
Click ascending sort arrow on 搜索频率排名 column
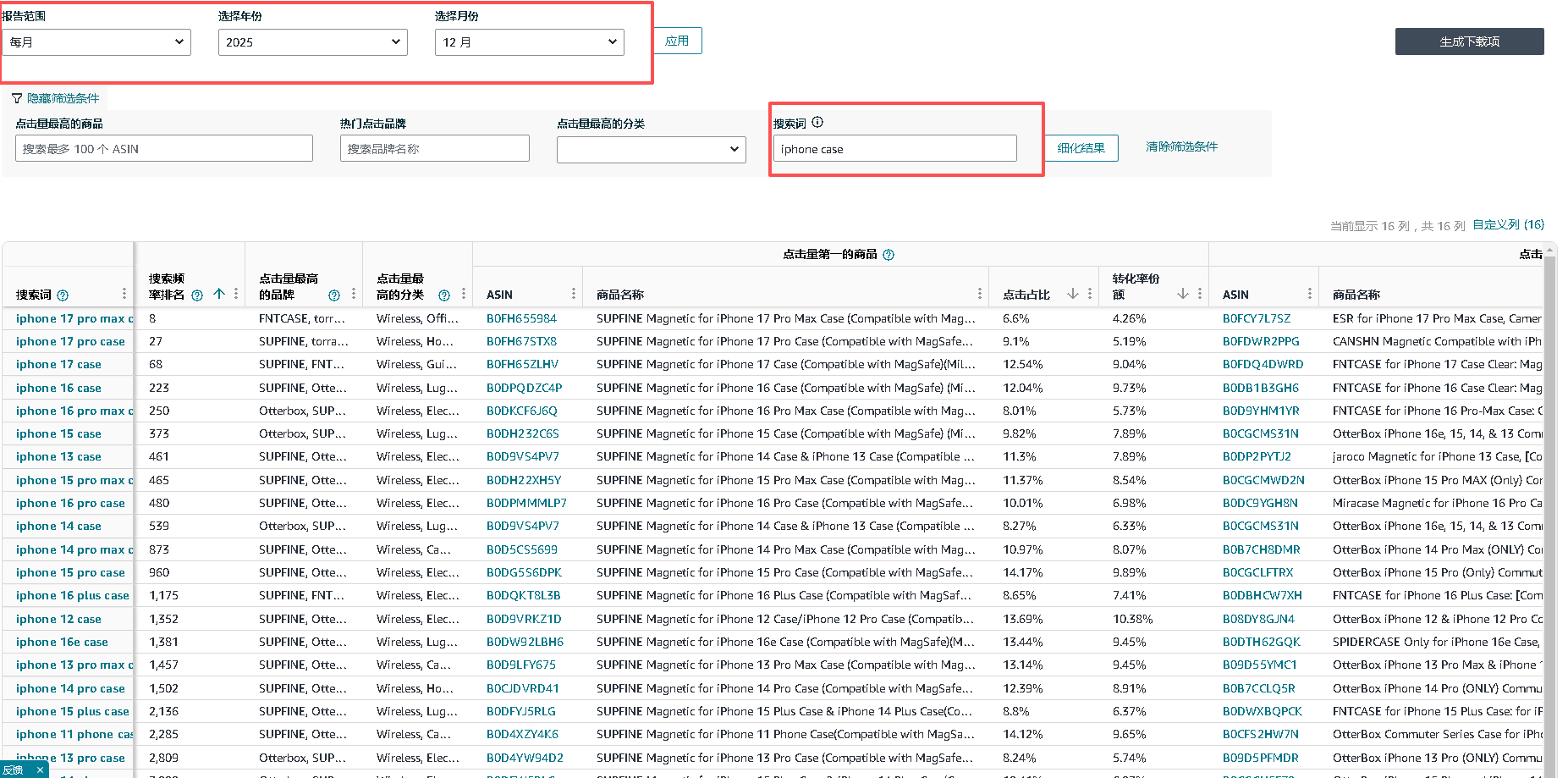coord(219,294)
